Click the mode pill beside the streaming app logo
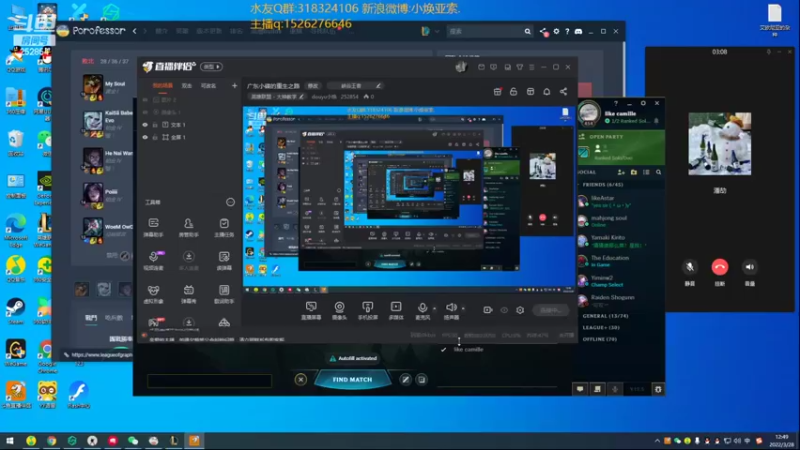Image resolution: width=800 pixels, height=450 pixels. (x=211, y=67)
